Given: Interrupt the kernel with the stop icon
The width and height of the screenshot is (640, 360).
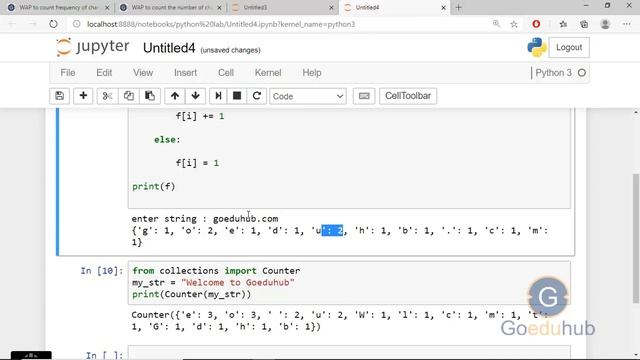Looking at the screenshot, I should [x=237, y=96].
